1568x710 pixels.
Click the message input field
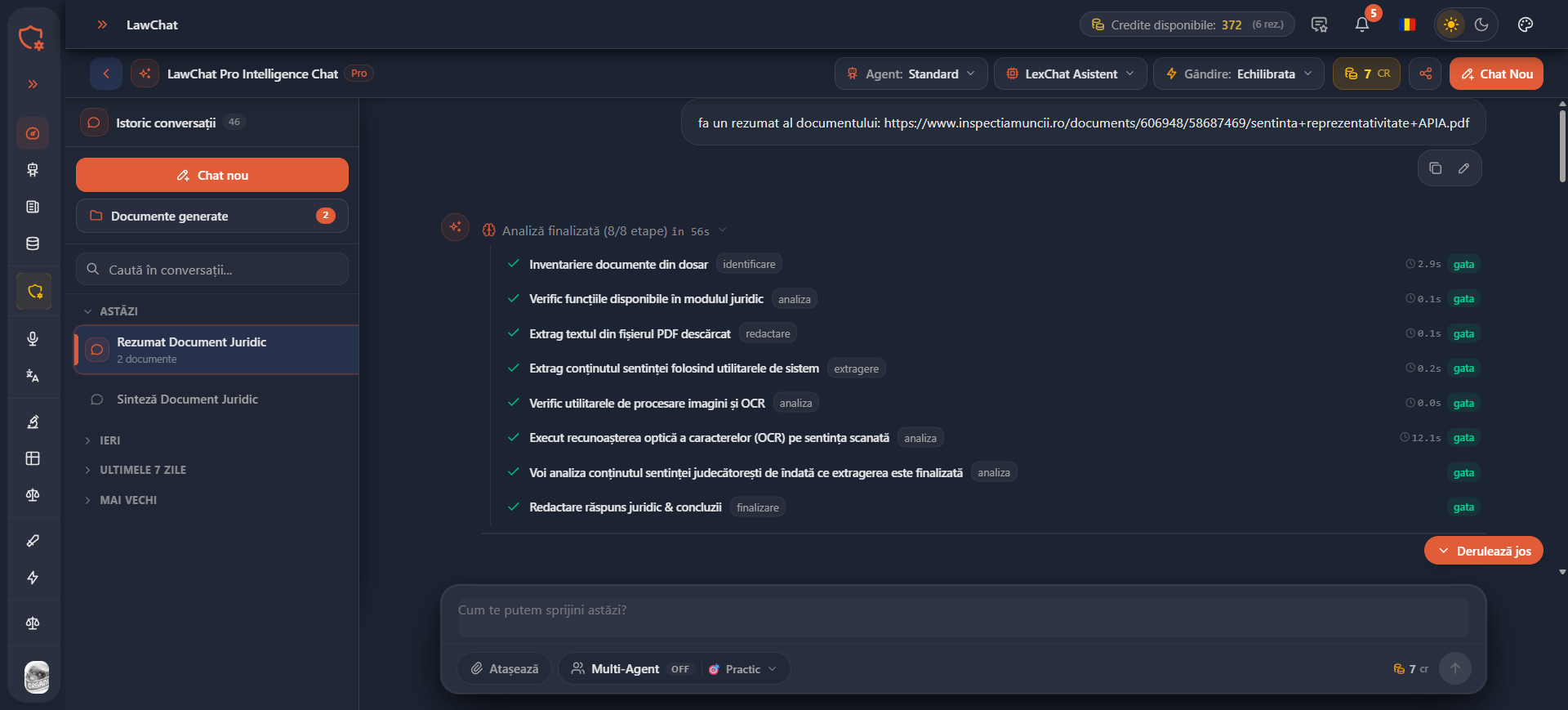pos(963,618)
